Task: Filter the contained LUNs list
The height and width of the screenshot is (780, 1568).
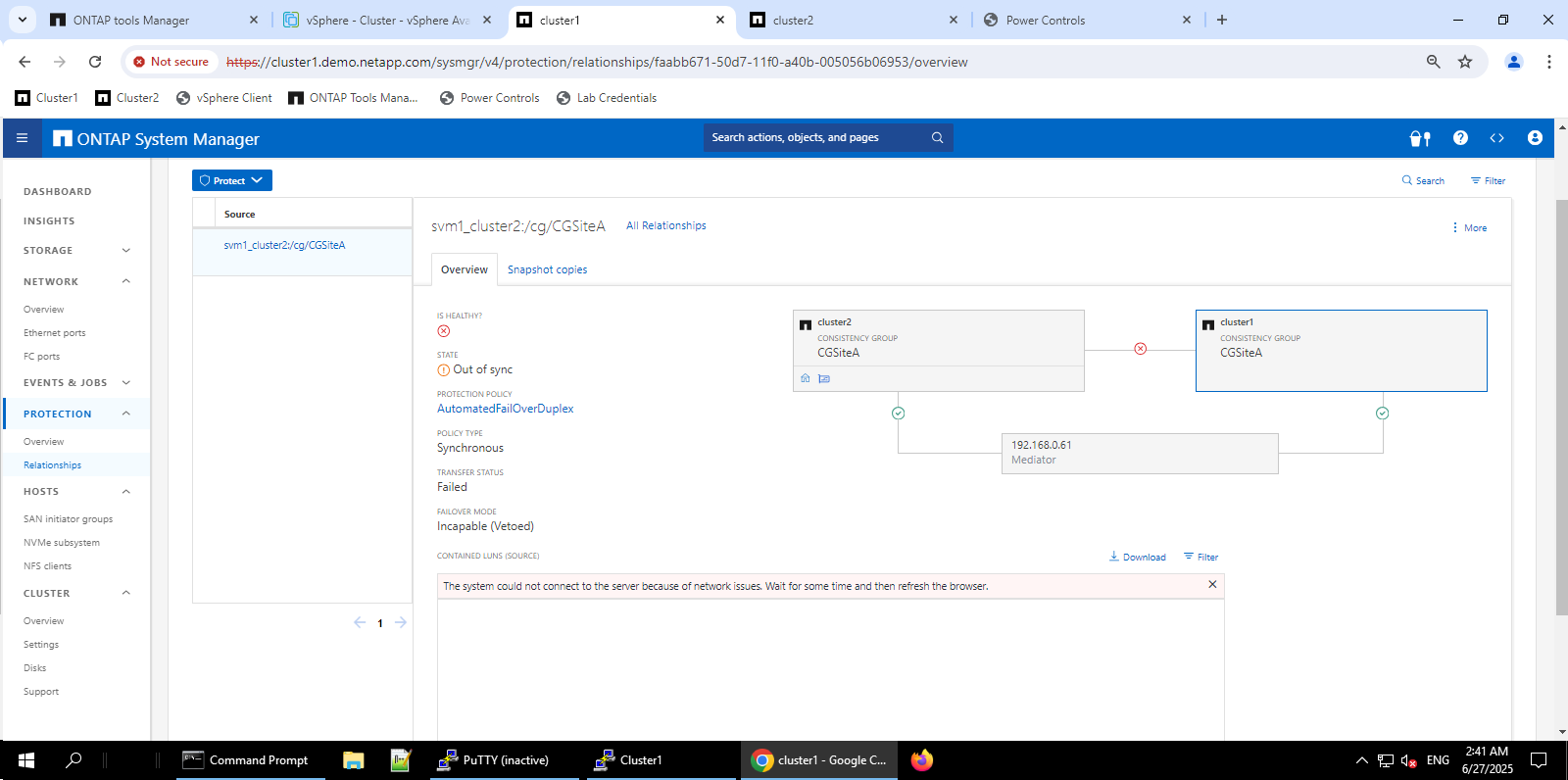Action: coord(1200,557)
